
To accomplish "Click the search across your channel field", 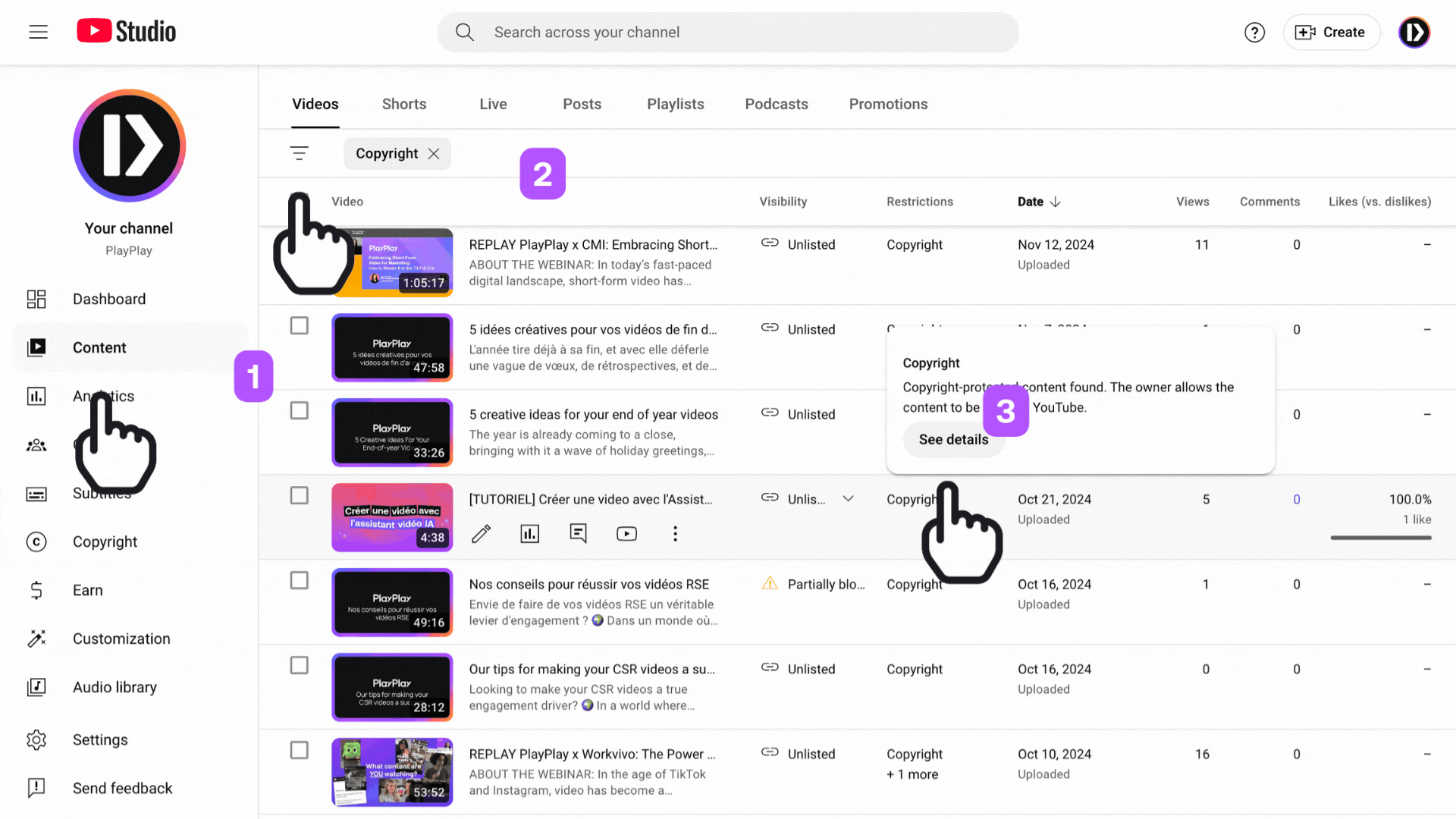I will coord(728,33).
